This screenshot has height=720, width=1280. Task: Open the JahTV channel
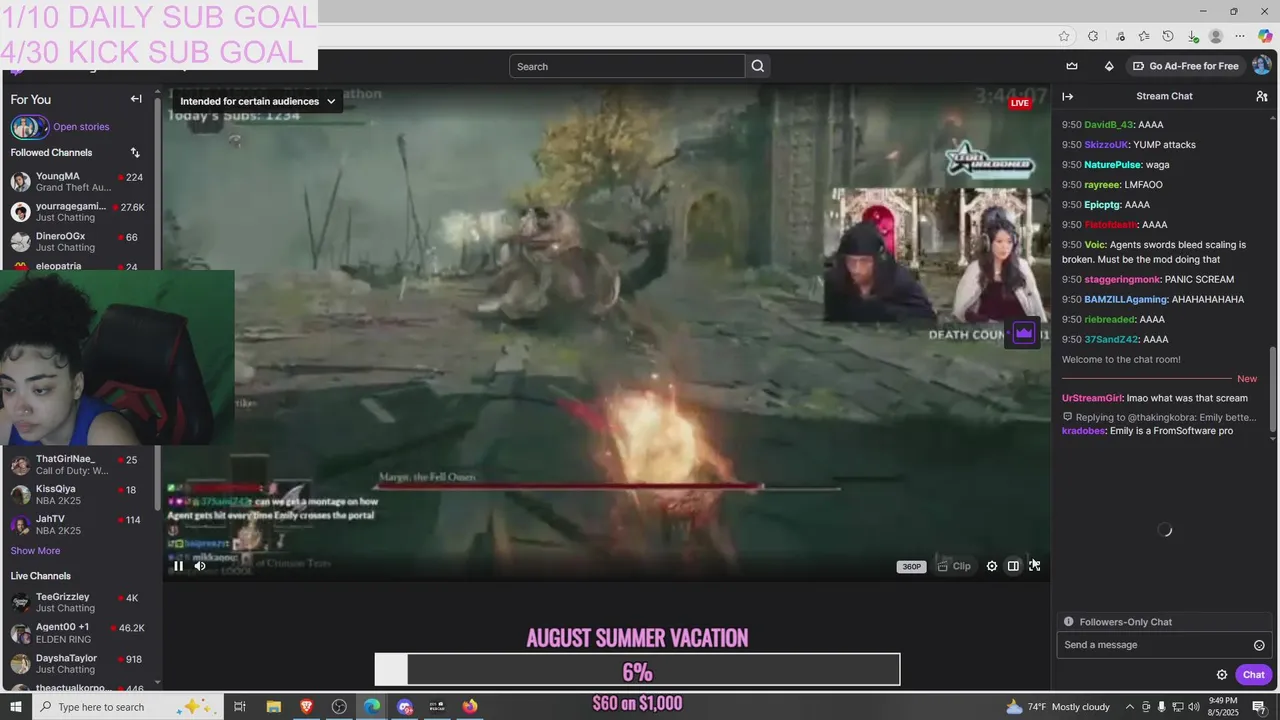(77, 524)
